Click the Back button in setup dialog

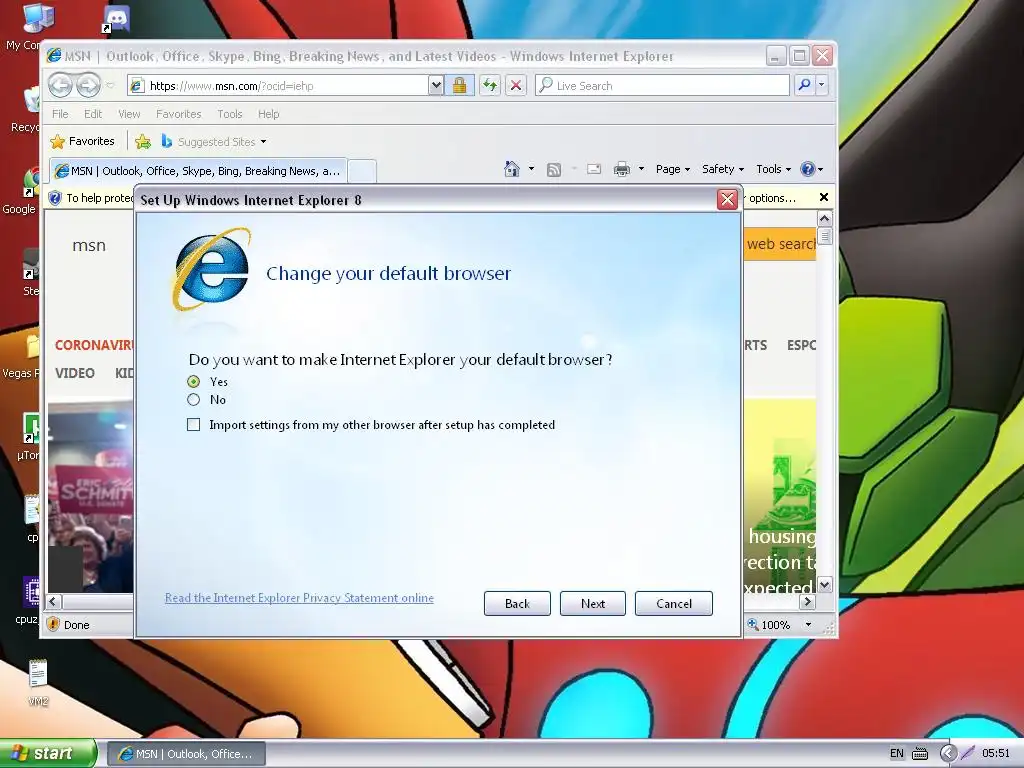click(517, 603)
